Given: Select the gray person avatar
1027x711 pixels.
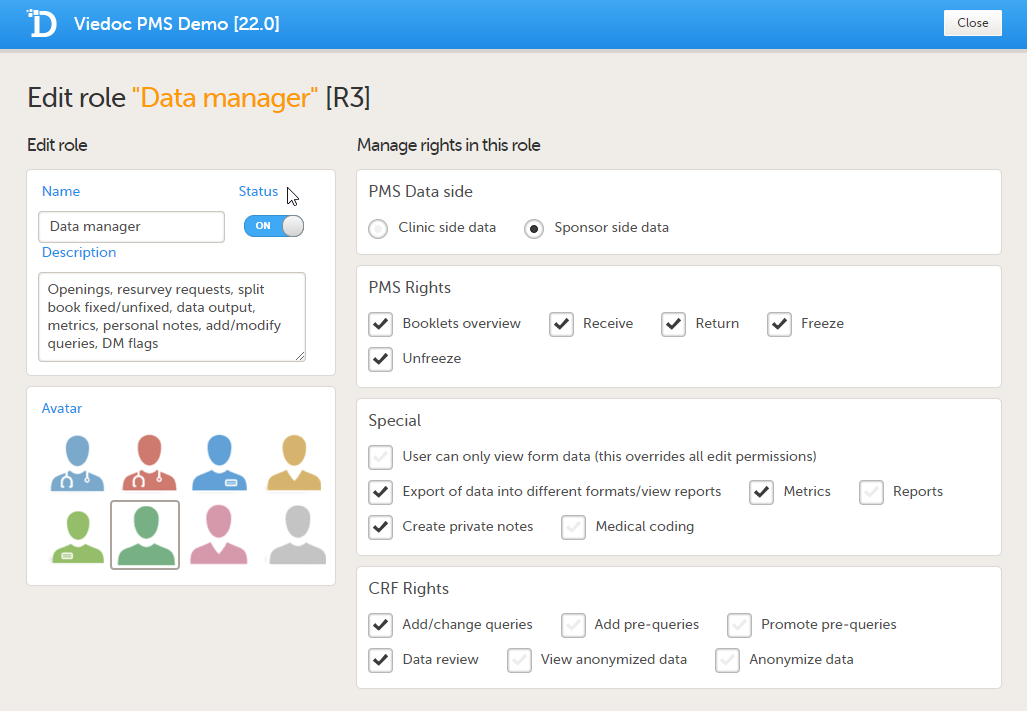Looking at the screenshot, I should click(292, 536).
